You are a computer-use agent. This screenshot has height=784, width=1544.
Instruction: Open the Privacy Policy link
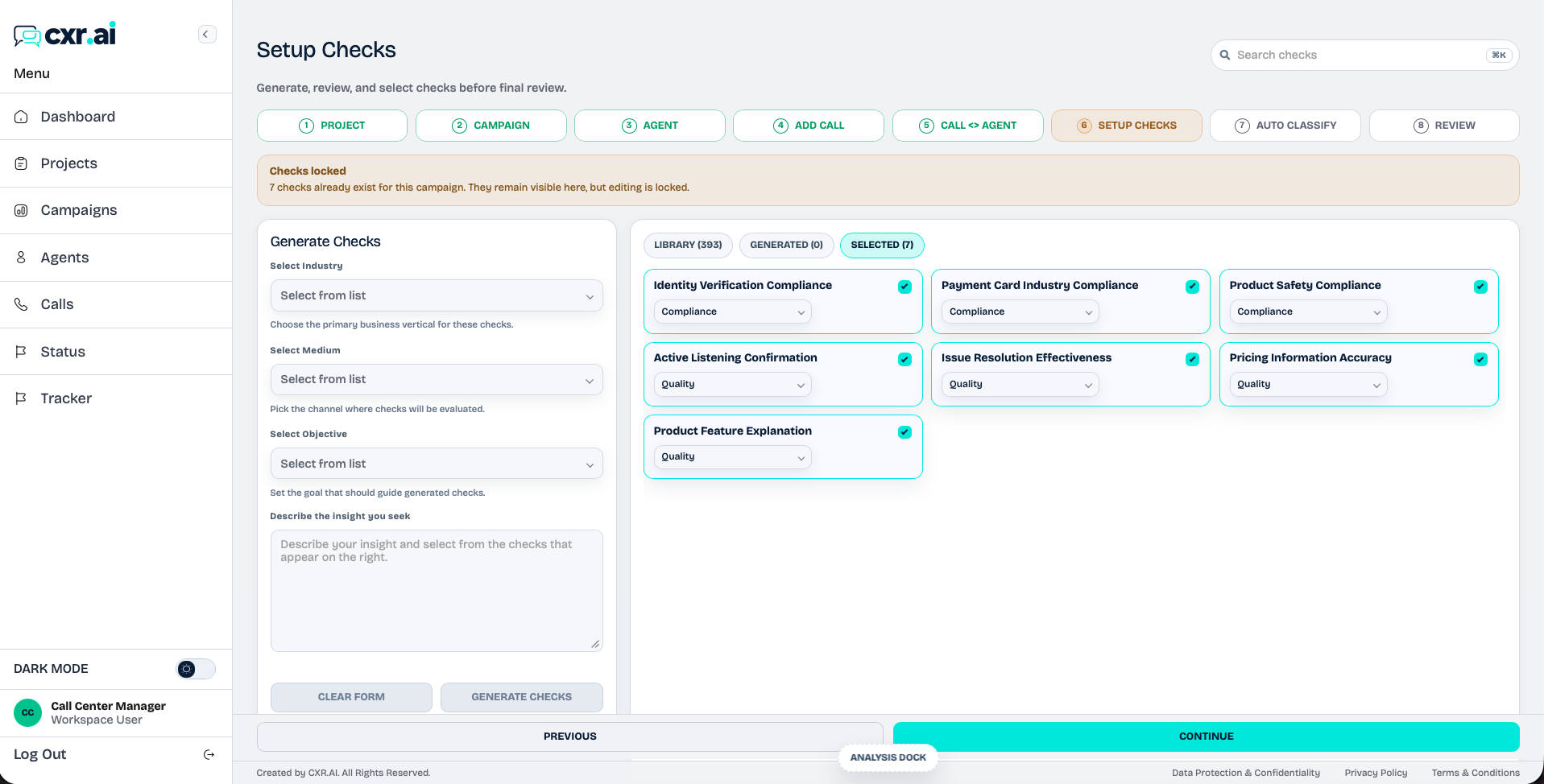pyautogui.click(x=1376, y=773)
